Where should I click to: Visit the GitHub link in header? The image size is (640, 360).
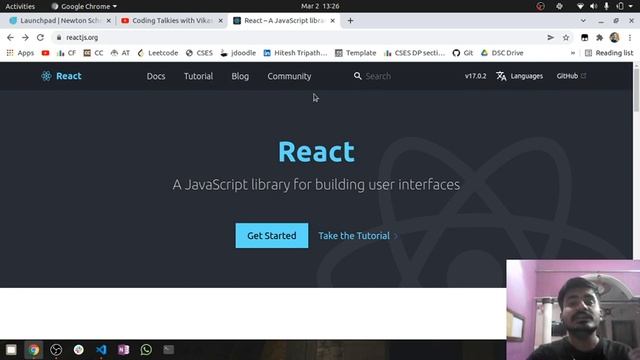click(x=571, y=76)
